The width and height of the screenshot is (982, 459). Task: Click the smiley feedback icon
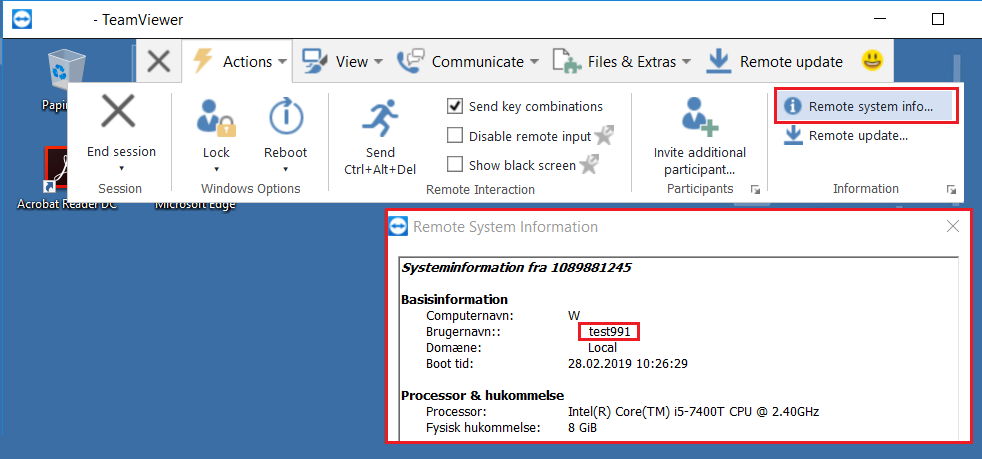pos(872,61)
